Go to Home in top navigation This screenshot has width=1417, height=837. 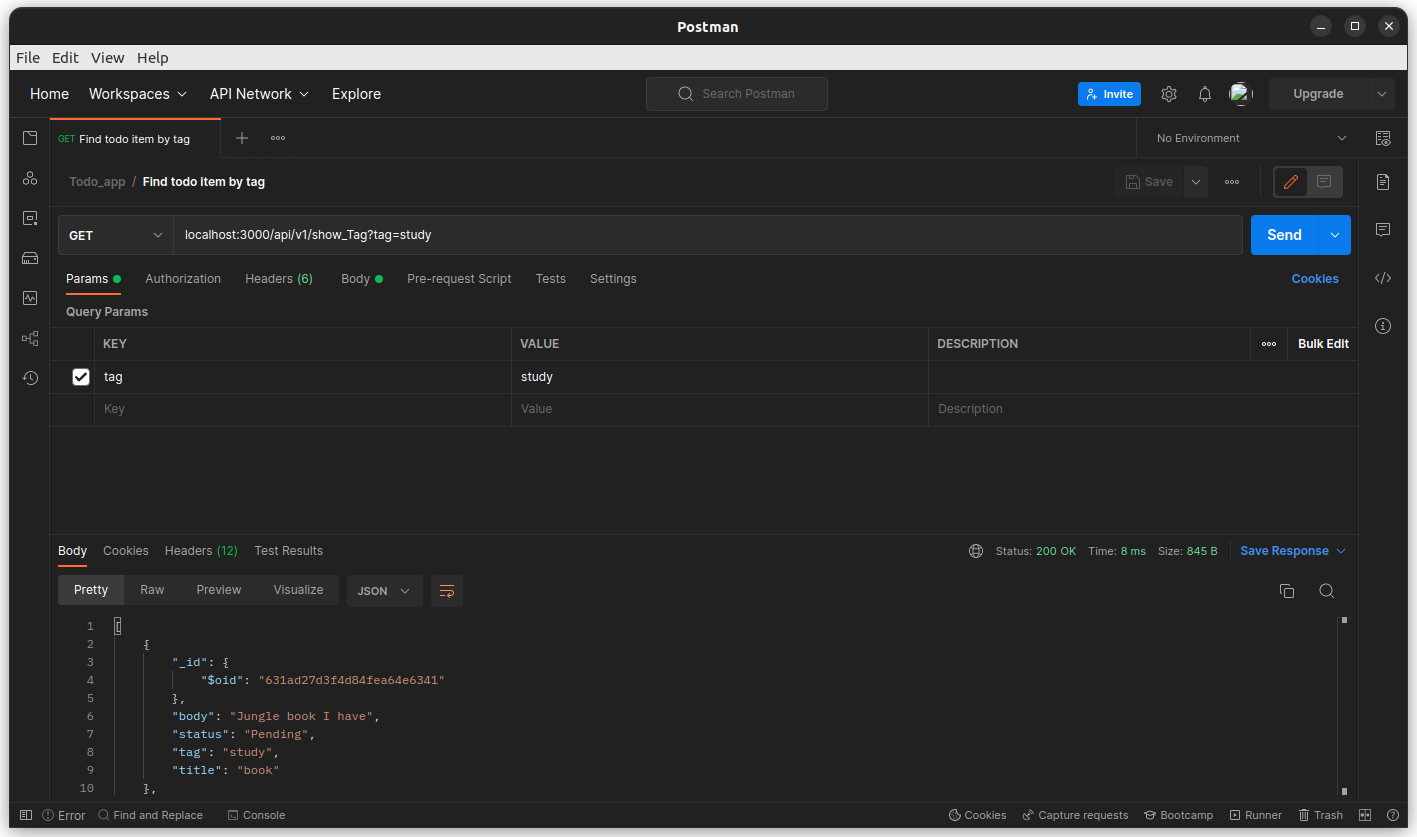pos(50,94)
